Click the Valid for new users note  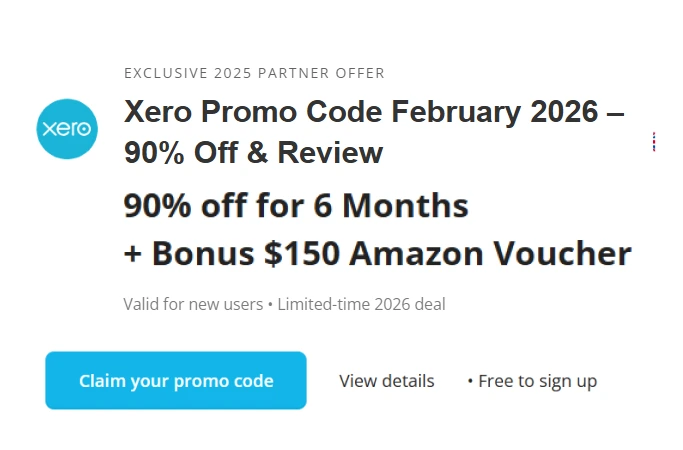tap(193, 304)
